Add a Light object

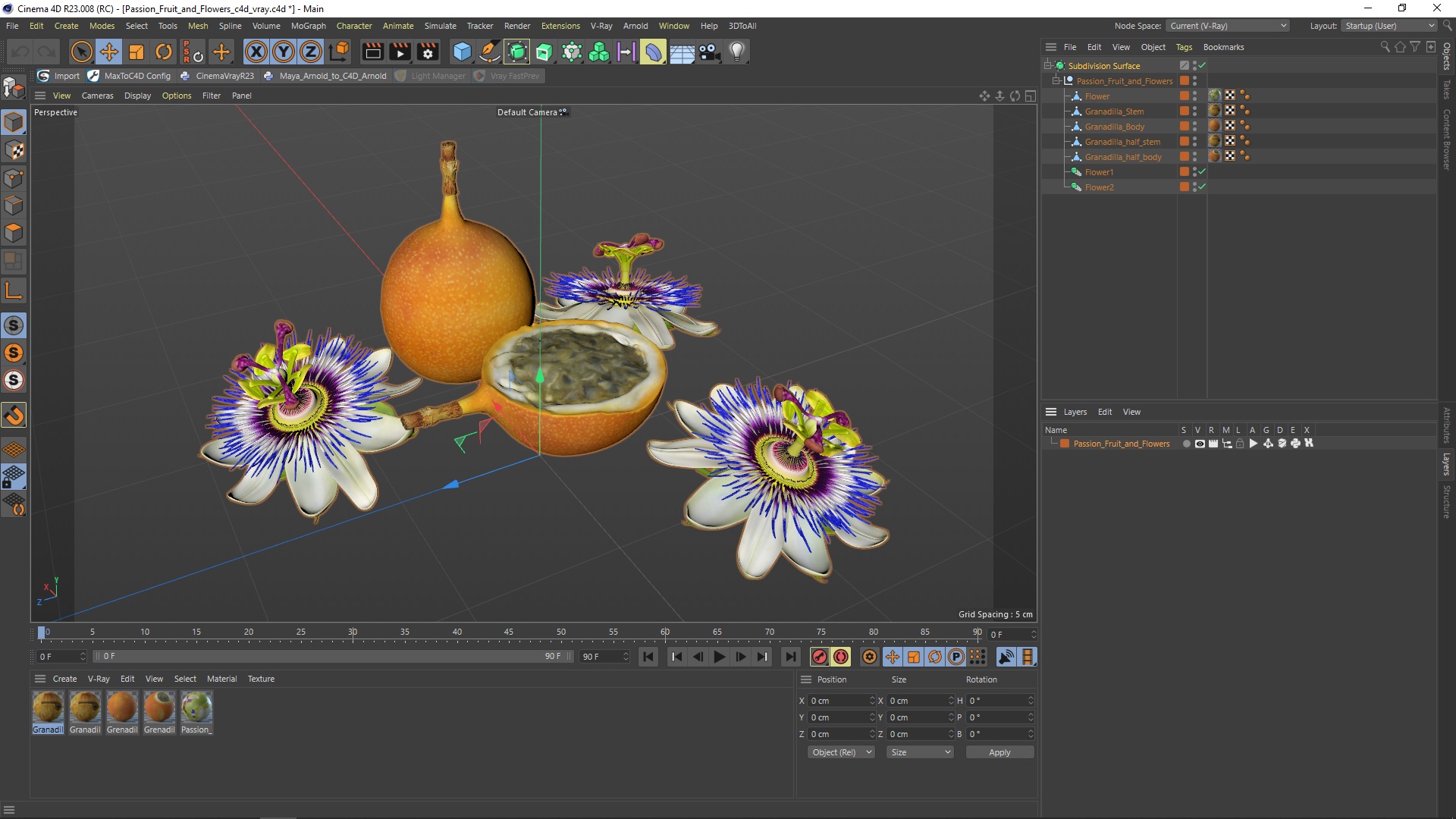[x=737, y=52]
